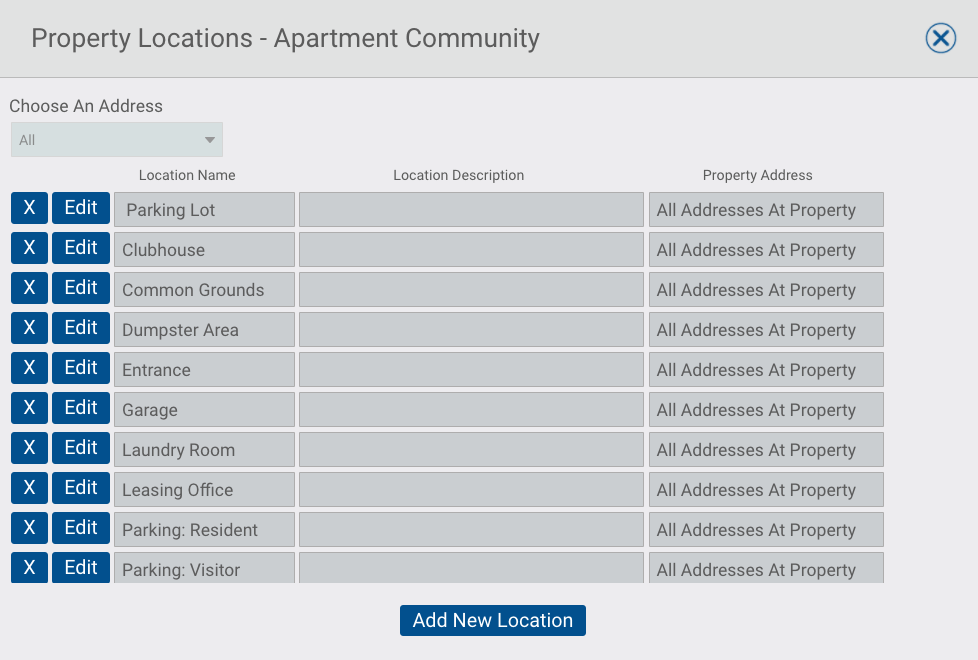Click the Entrance location description field

472,369
